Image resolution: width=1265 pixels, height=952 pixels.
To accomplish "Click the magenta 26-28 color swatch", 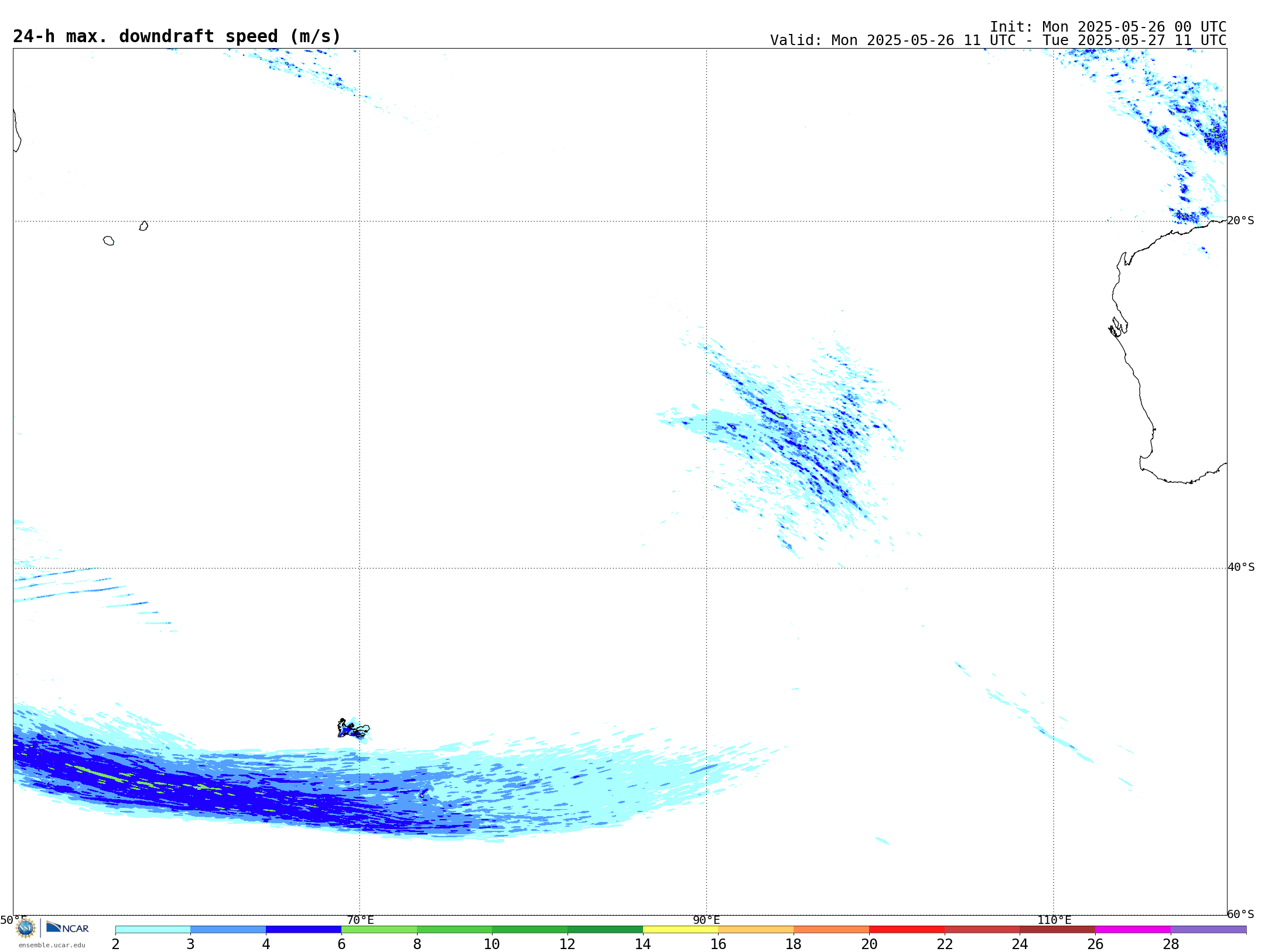I will (x=1133, y=930).
